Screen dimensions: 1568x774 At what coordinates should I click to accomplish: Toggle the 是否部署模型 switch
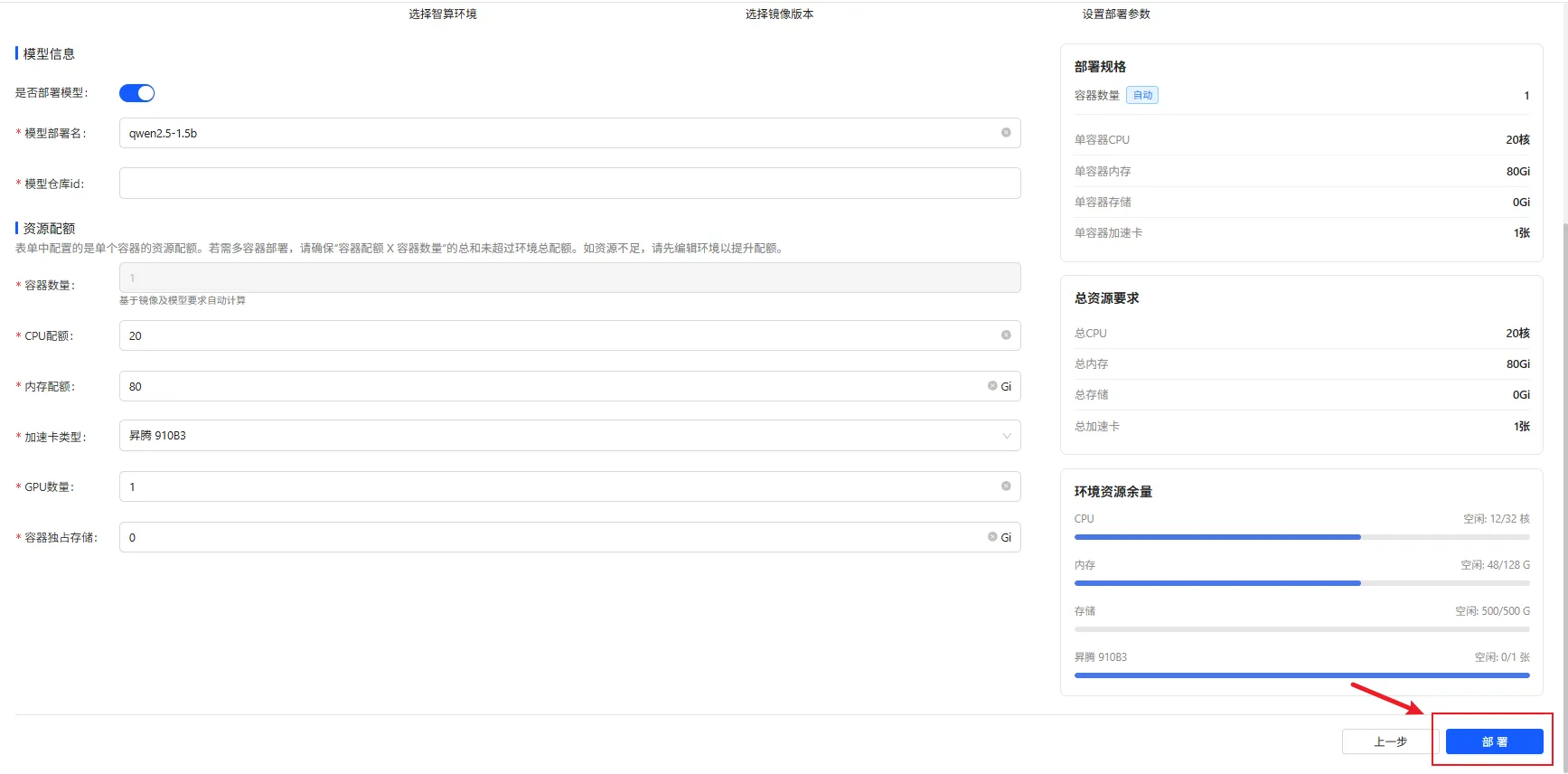pyautogui.click(x=137, y=93)
